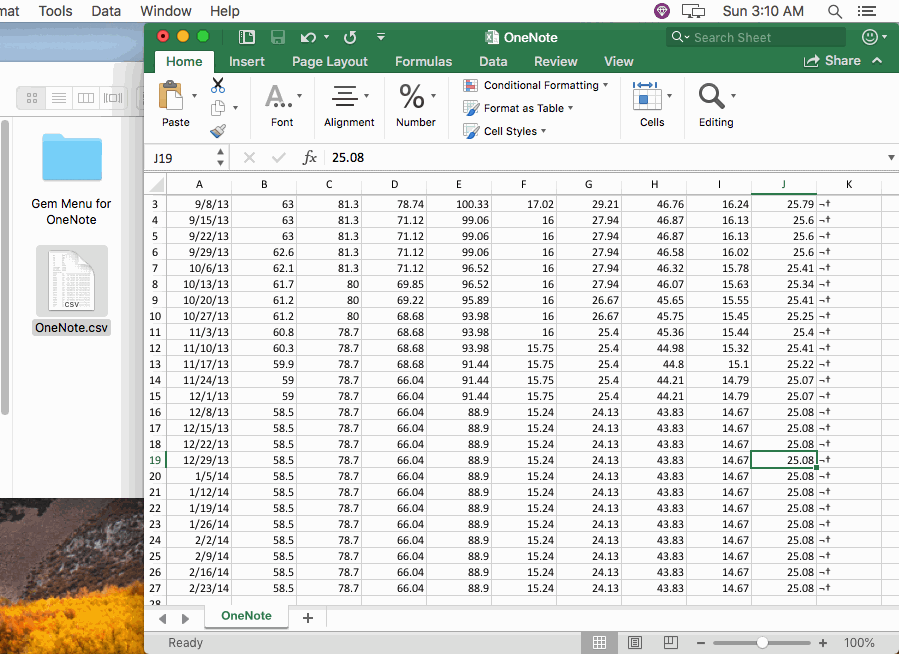899x654 pixels.
Task: Open the Number format dropdown
Action: (x=432, y=97)
